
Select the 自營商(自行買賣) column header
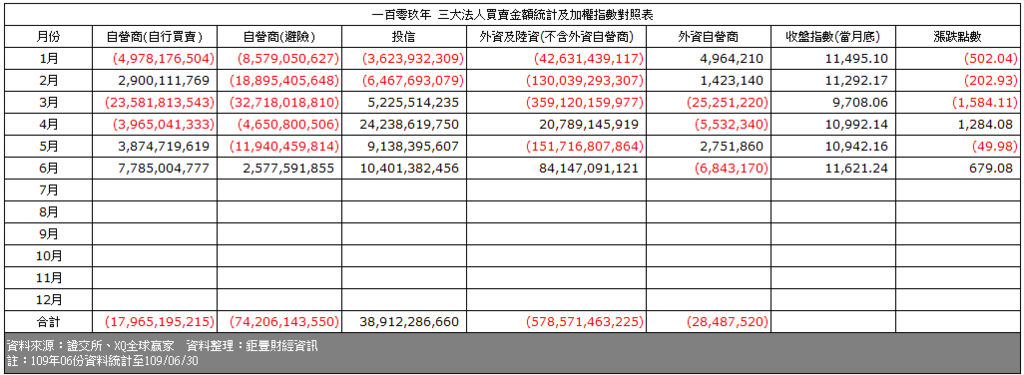155,37
